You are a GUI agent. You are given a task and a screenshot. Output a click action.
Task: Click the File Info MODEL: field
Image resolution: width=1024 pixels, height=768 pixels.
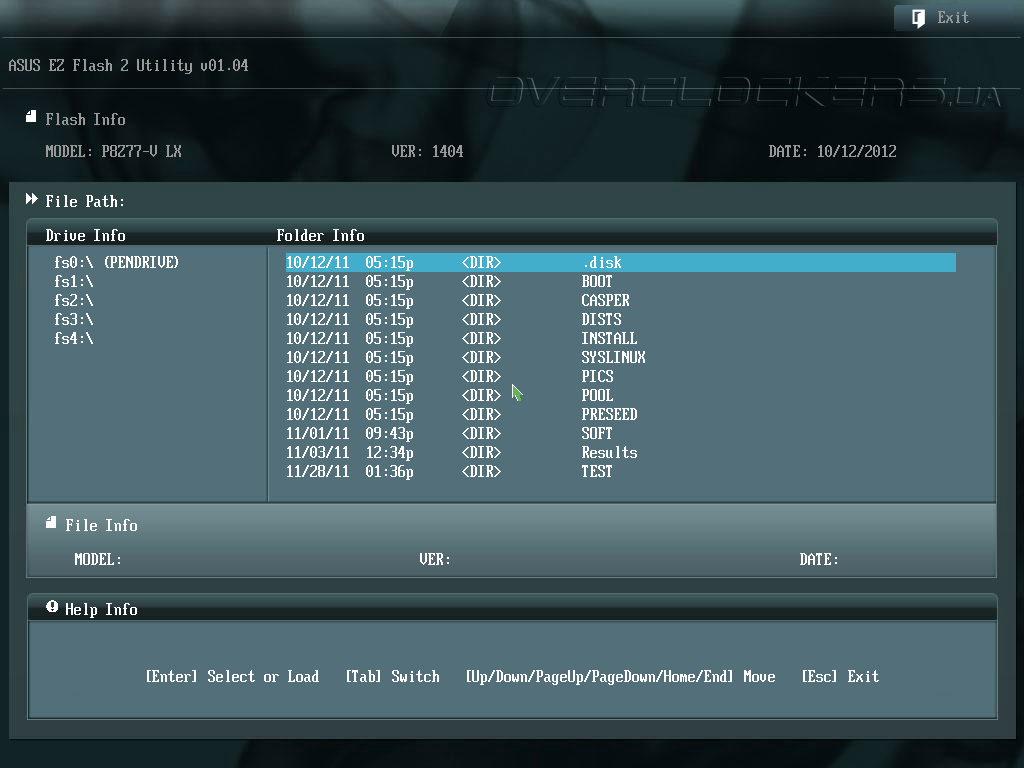point(98,560)
